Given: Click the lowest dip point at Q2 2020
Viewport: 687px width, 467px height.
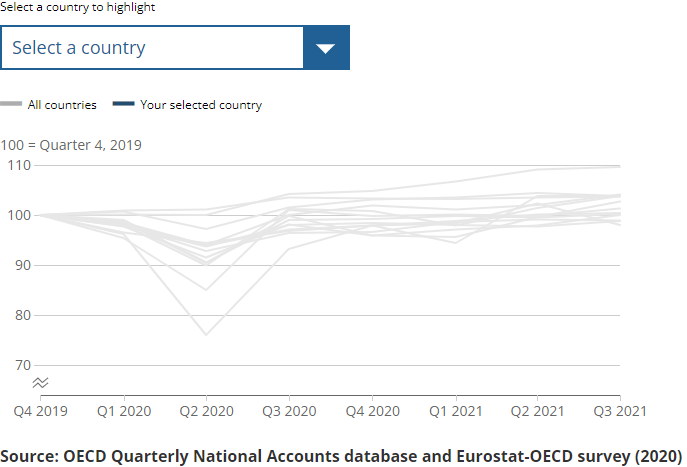Looking at the screenshot, I should 206,334.
